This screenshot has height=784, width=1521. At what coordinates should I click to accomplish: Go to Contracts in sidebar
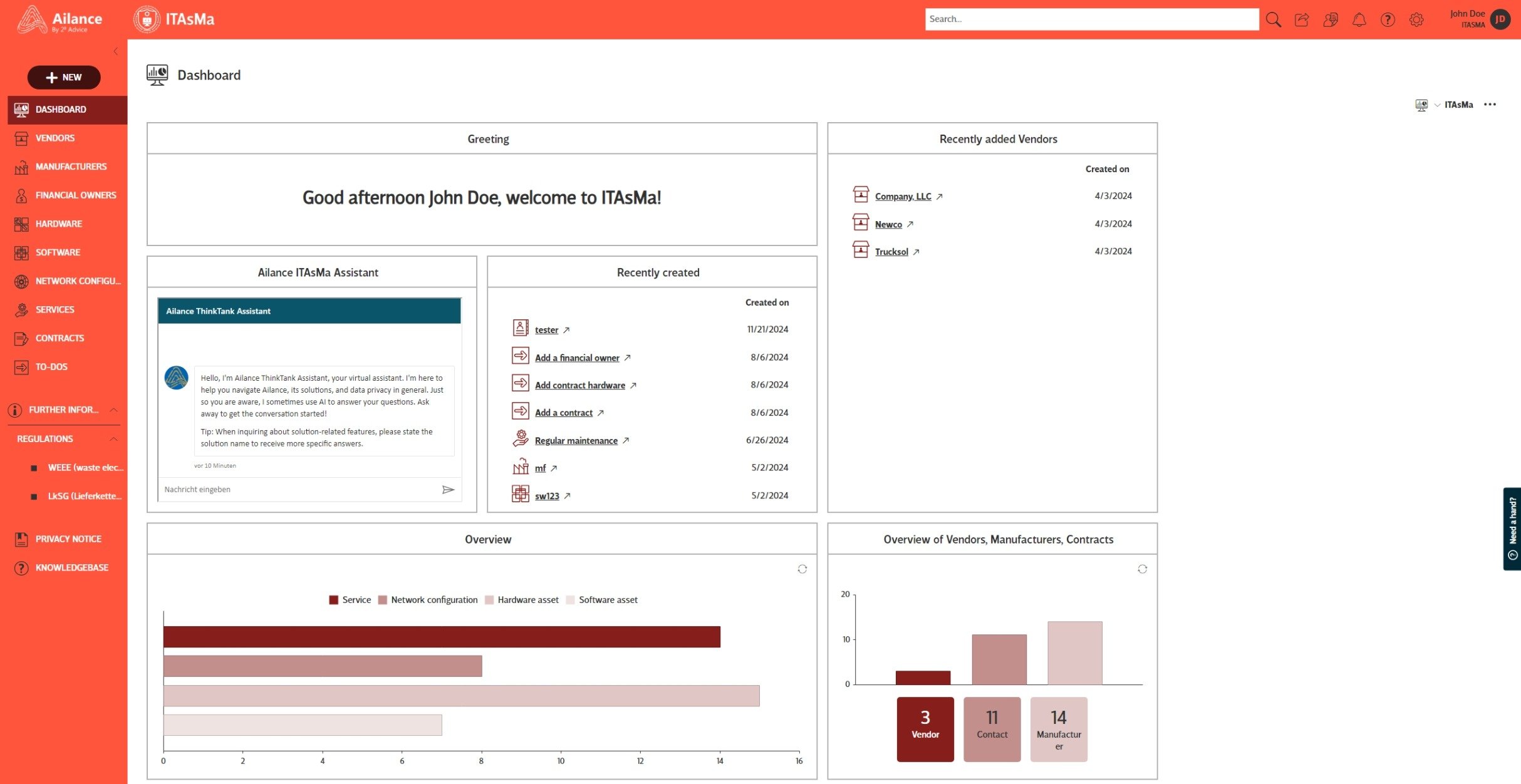pos(60,338)
